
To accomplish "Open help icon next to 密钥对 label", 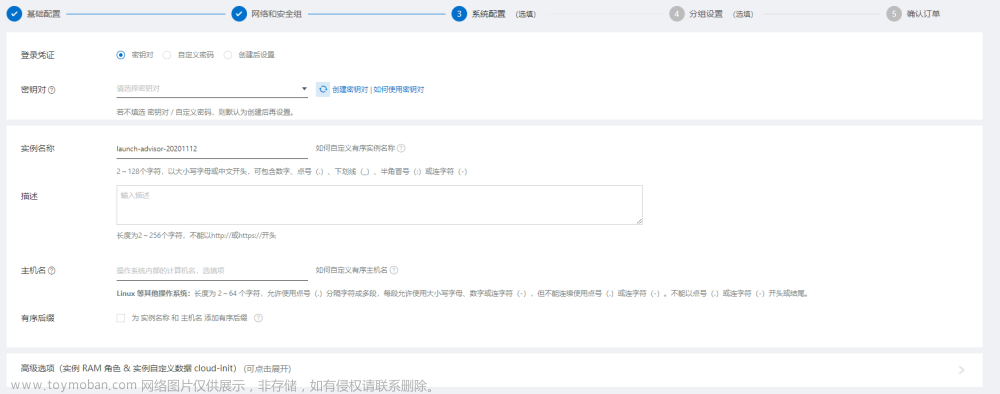I will point(52,90).
